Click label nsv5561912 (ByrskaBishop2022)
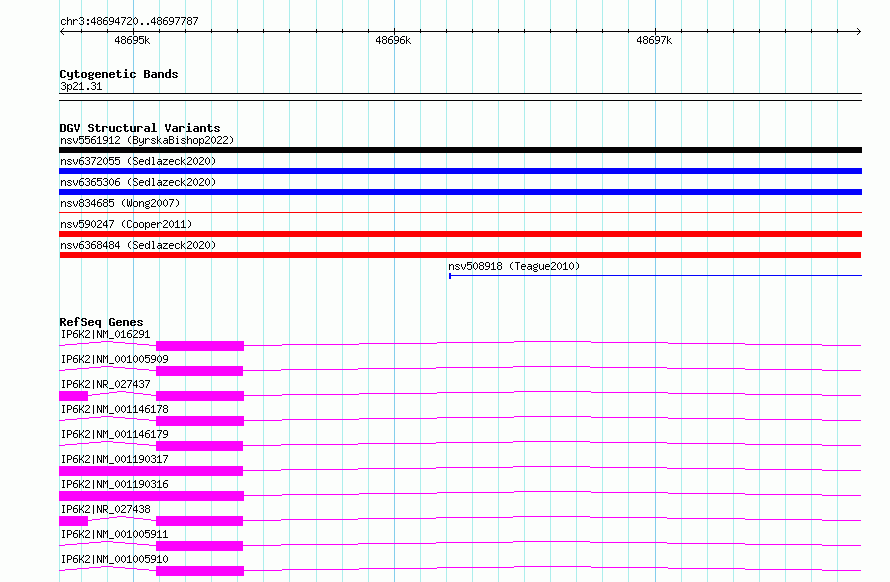The height and width of the screenshot is (582, 890). point(147,140)
